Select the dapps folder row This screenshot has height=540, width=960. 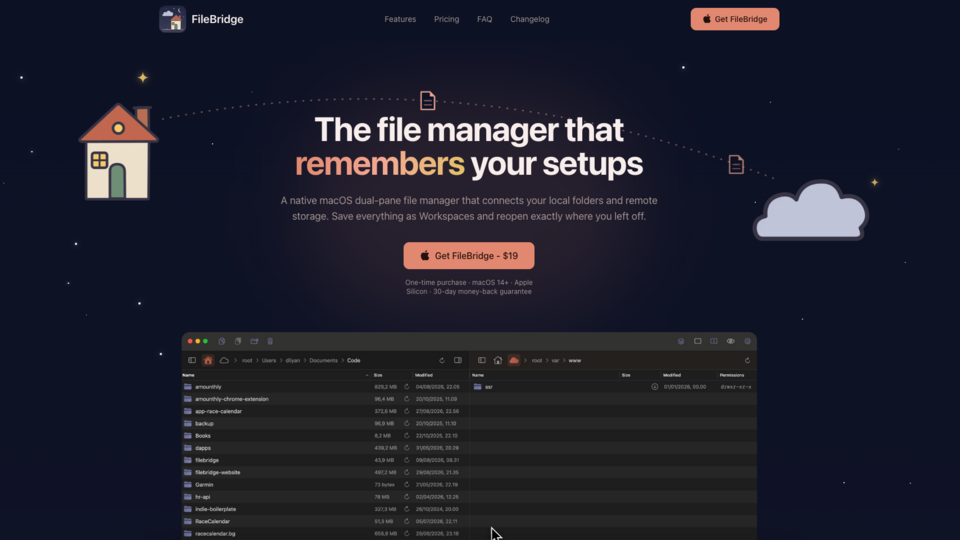point(326,448)
